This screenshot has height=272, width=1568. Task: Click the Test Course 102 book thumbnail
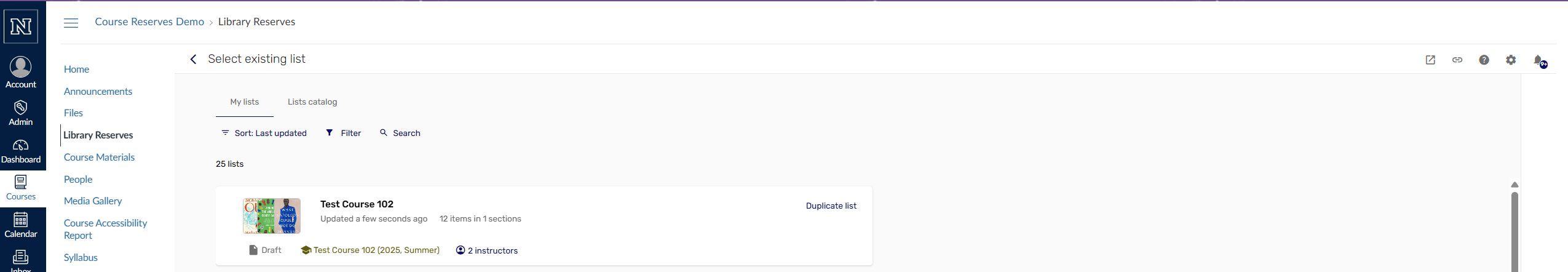coord(271,216)
